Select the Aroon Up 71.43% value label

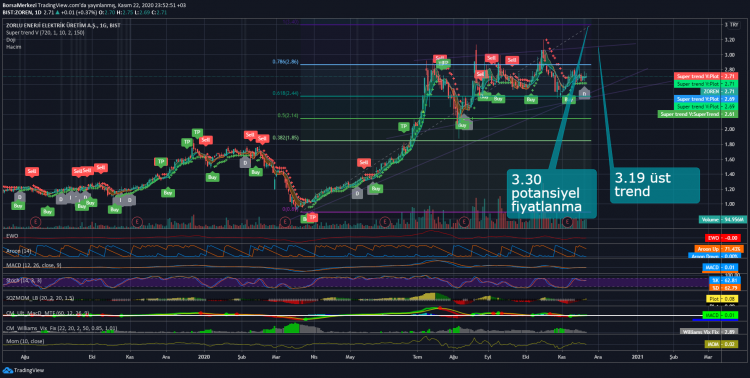pyautogui.click(x=719, y=249)
